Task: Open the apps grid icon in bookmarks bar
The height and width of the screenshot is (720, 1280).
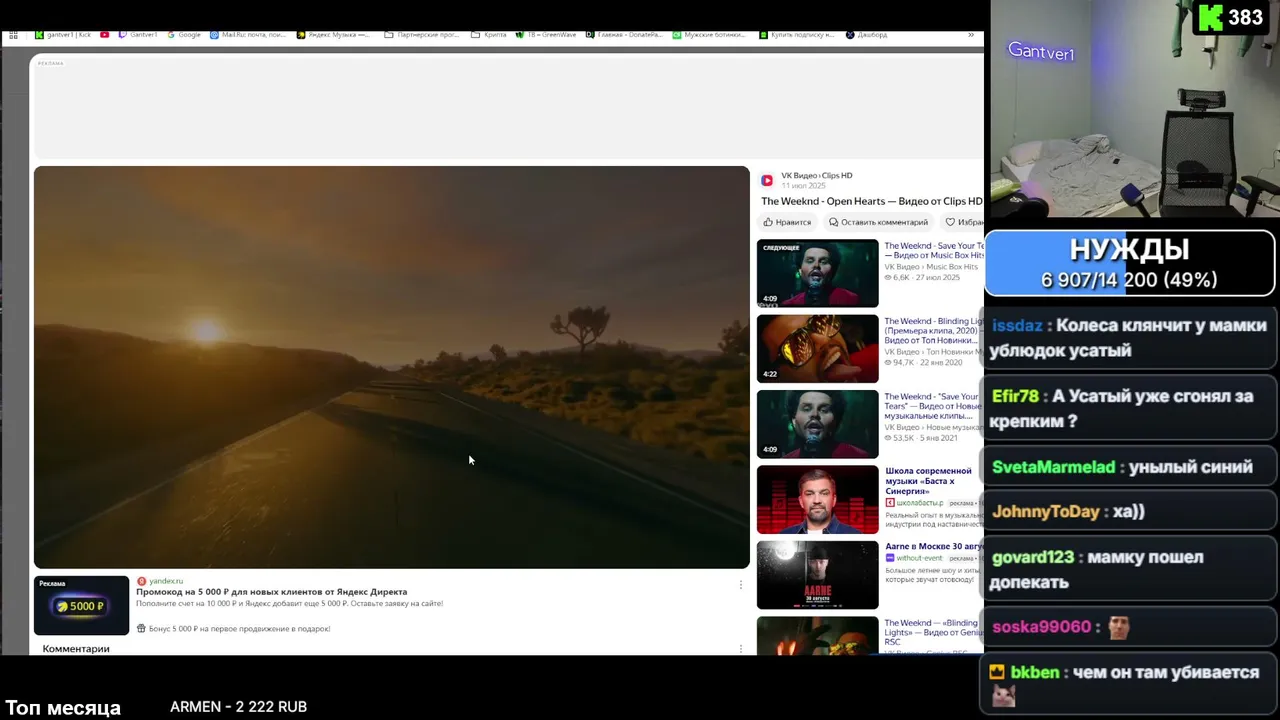Action: [x=13, y=35]
